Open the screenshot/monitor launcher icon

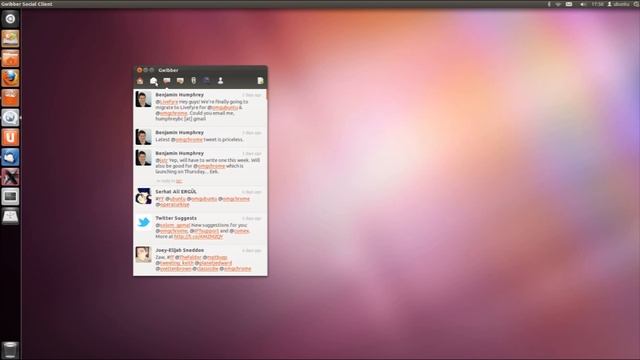tap(10, 196)
